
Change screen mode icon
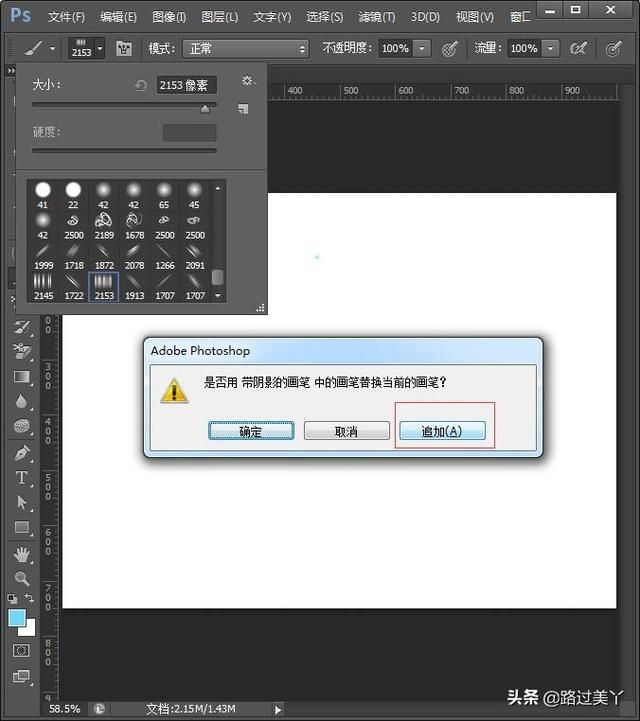[21, 676]
